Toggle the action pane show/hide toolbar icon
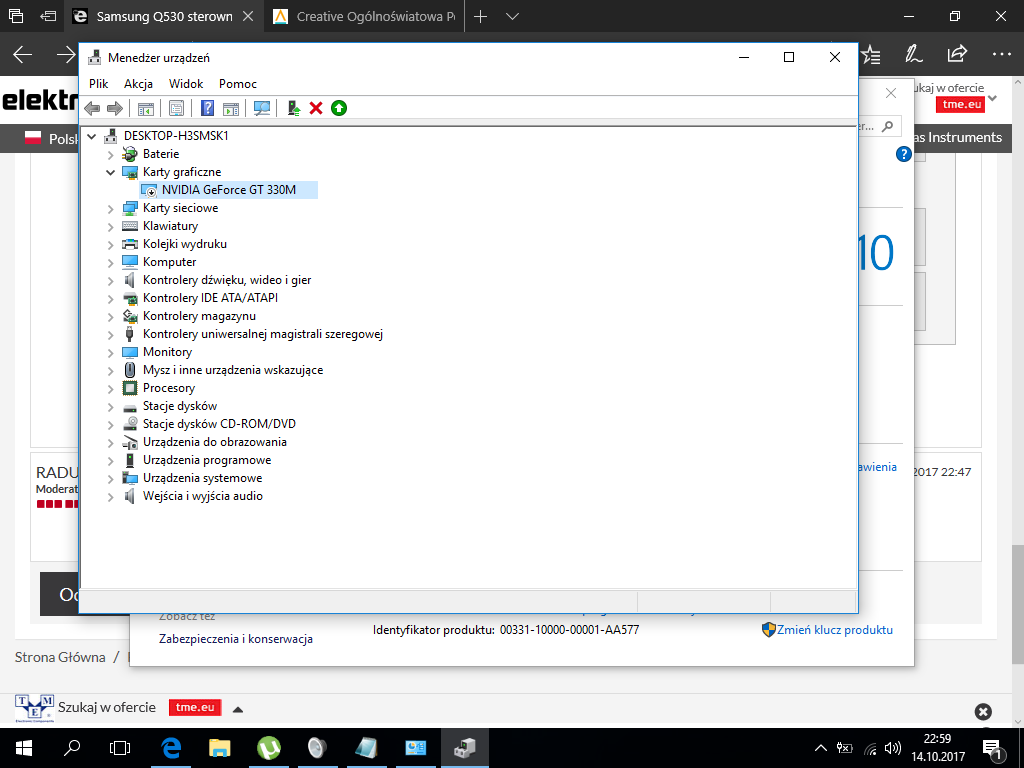 (x=231, y=108)
